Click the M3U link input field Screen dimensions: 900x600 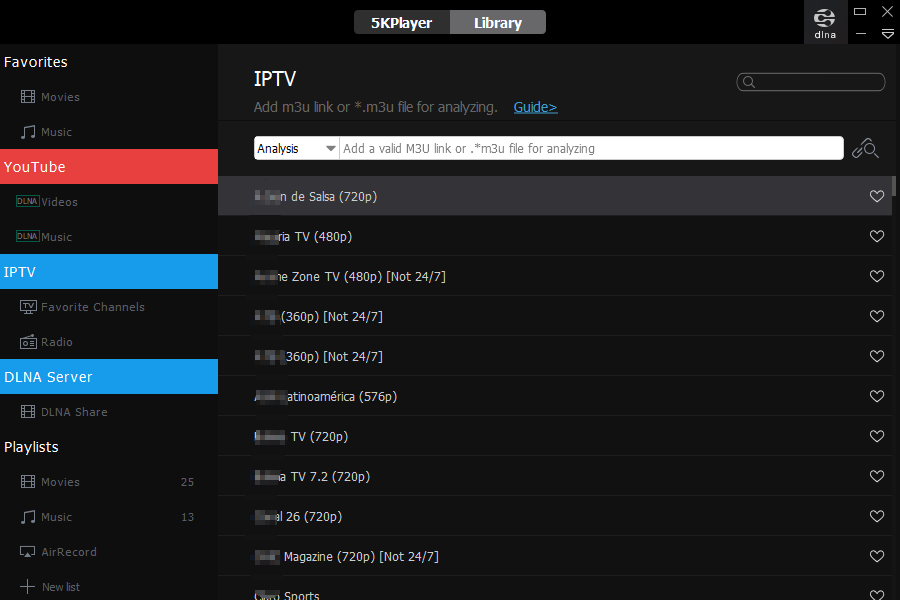click(x=591, y=148)
